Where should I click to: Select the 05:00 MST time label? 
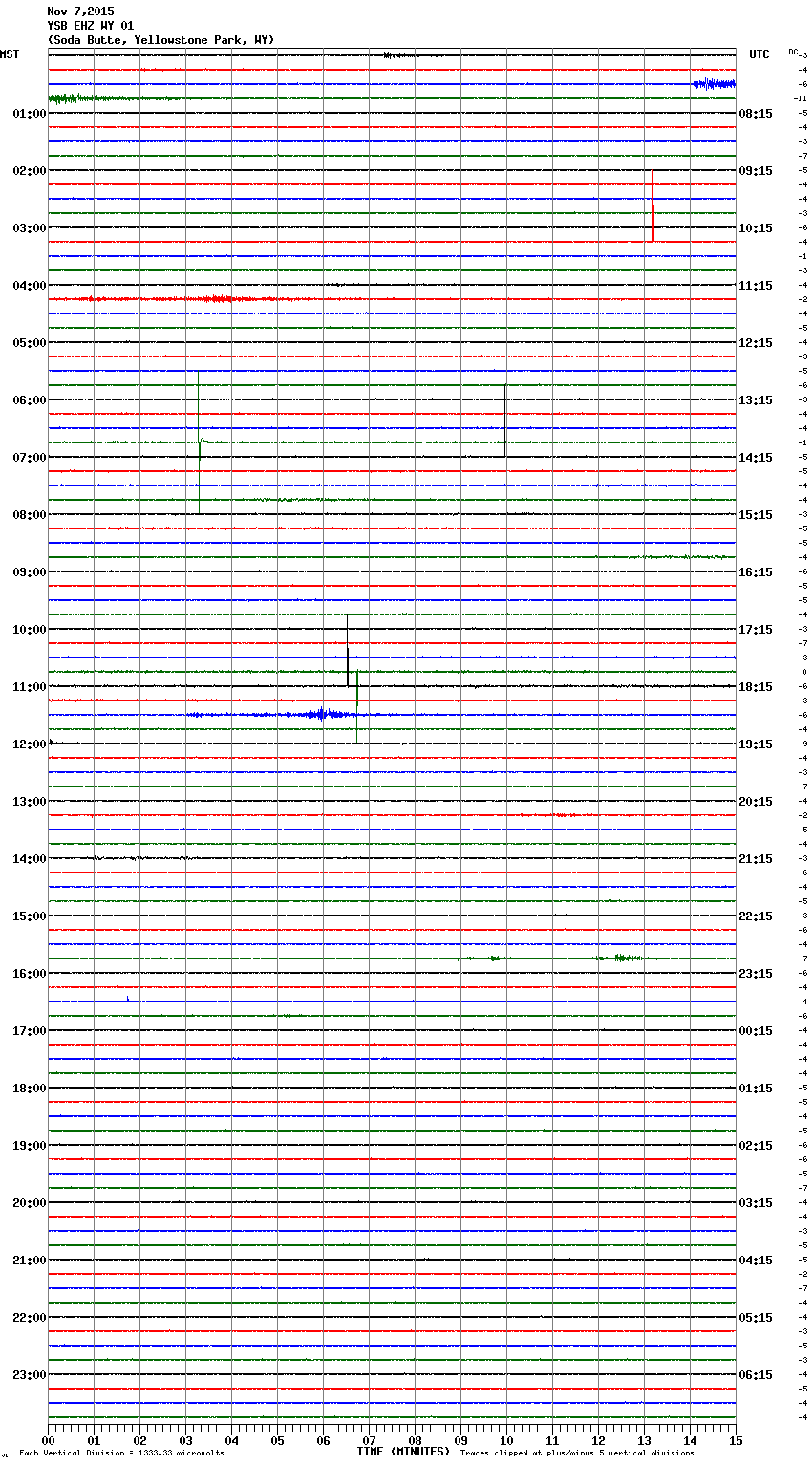click(30, 343)
